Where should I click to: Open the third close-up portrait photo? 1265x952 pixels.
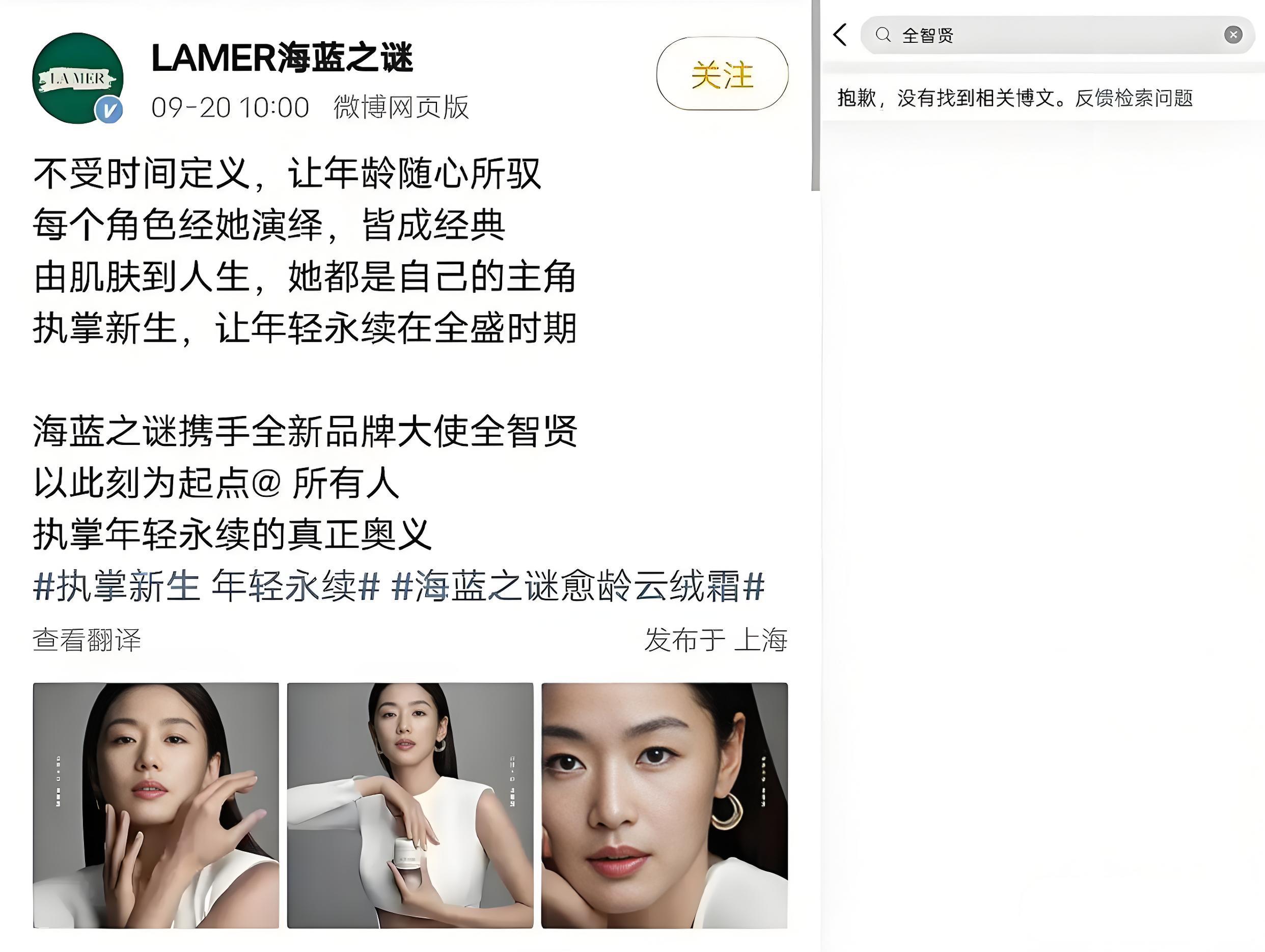coord(665,805)
